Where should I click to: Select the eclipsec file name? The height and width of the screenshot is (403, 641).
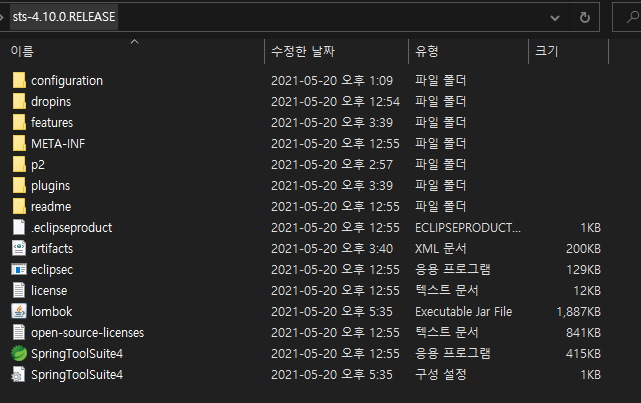[52, 270]
